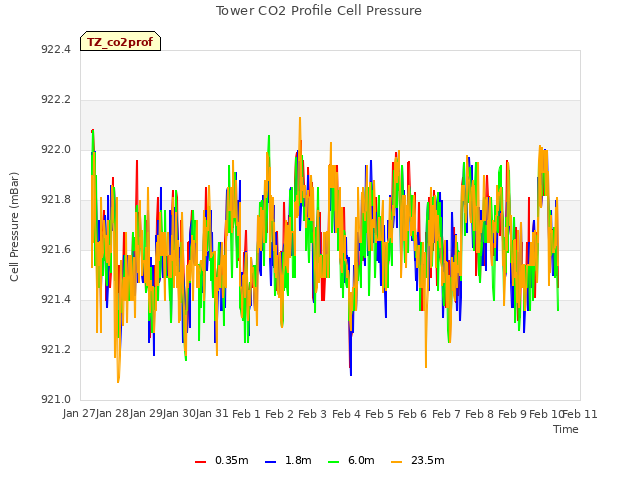Click the Feb 1 date tick label
The height and width of the screenshot is (480, 640).
pos(246,414)
